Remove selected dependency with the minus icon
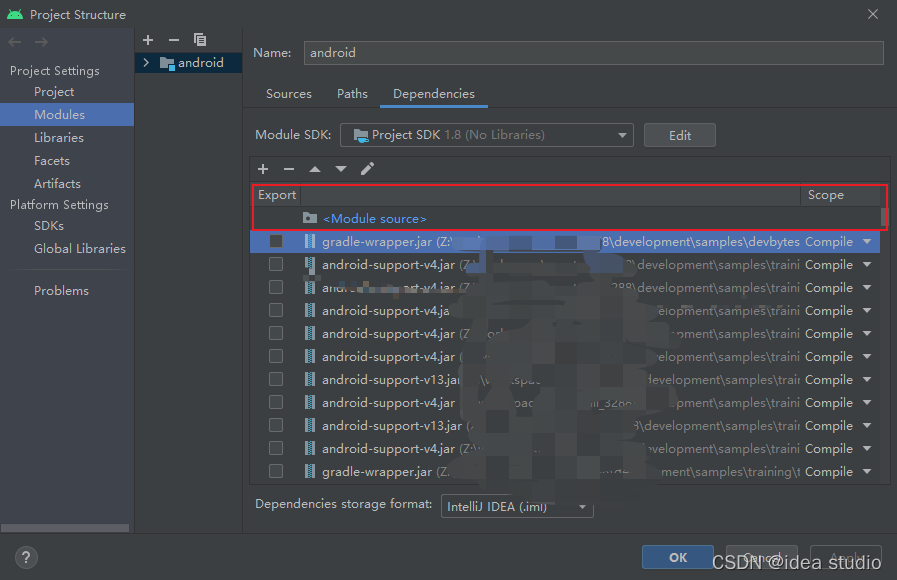Screen dimensions: 897x580 pos(289,169)
